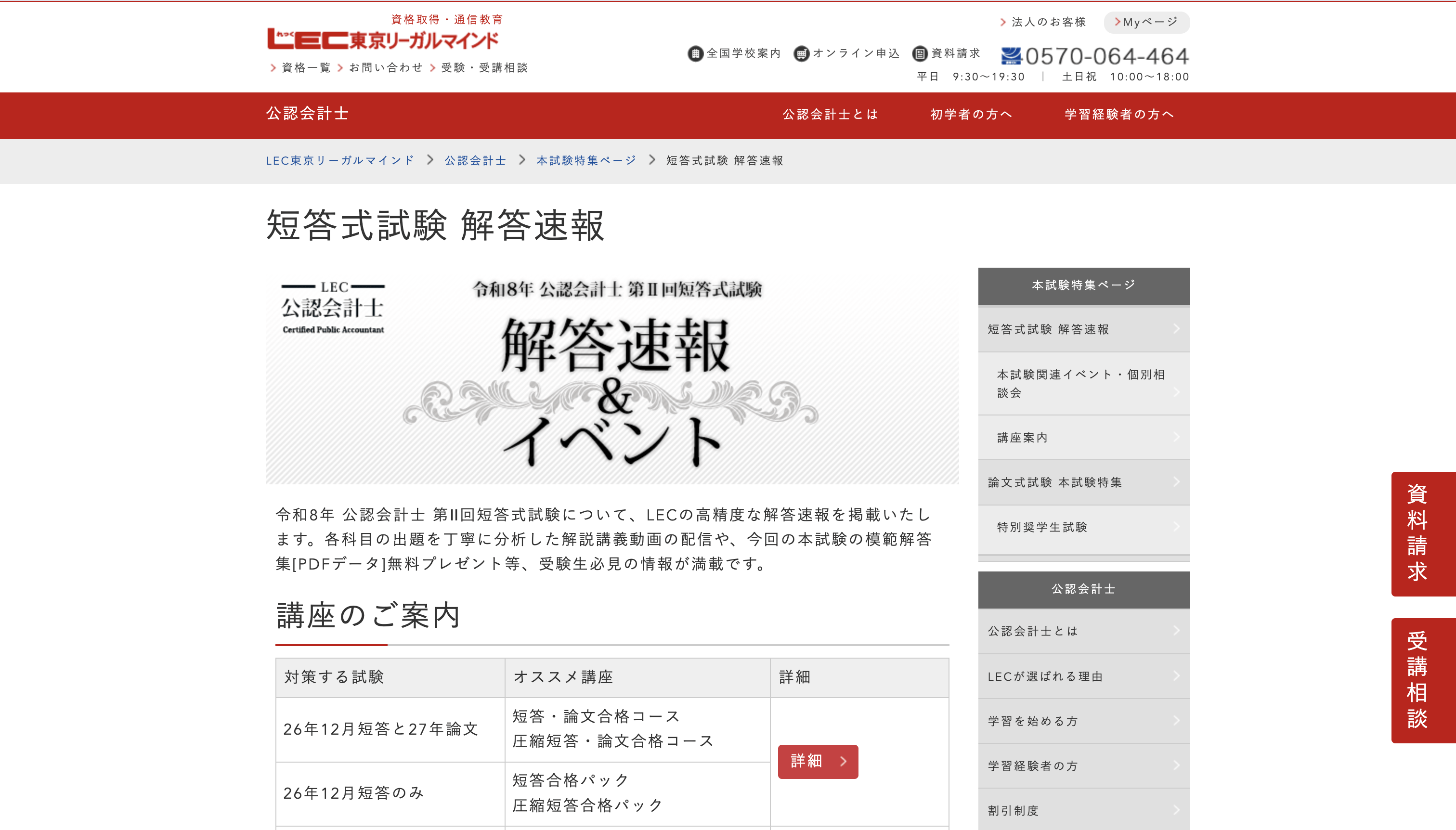Click the chevron on the 論文式試験 本試験特集 row
Viewport: 1456px width, 830px height.
click(x=1176, y=482)
